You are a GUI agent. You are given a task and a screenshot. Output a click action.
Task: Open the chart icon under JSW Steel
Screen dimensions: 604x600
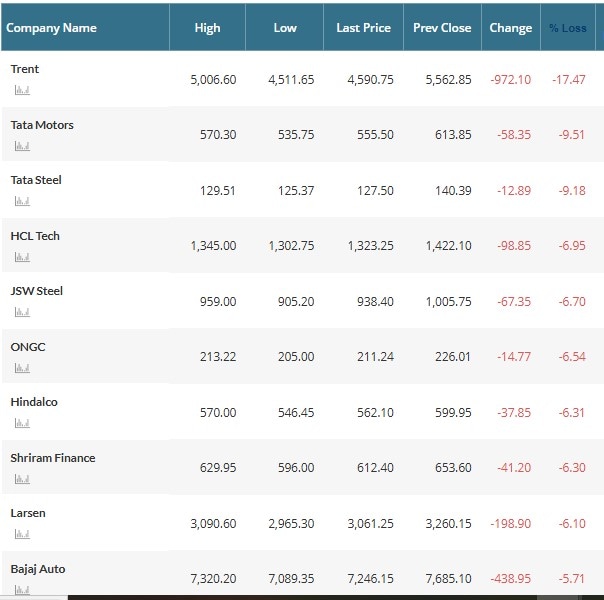21,312
